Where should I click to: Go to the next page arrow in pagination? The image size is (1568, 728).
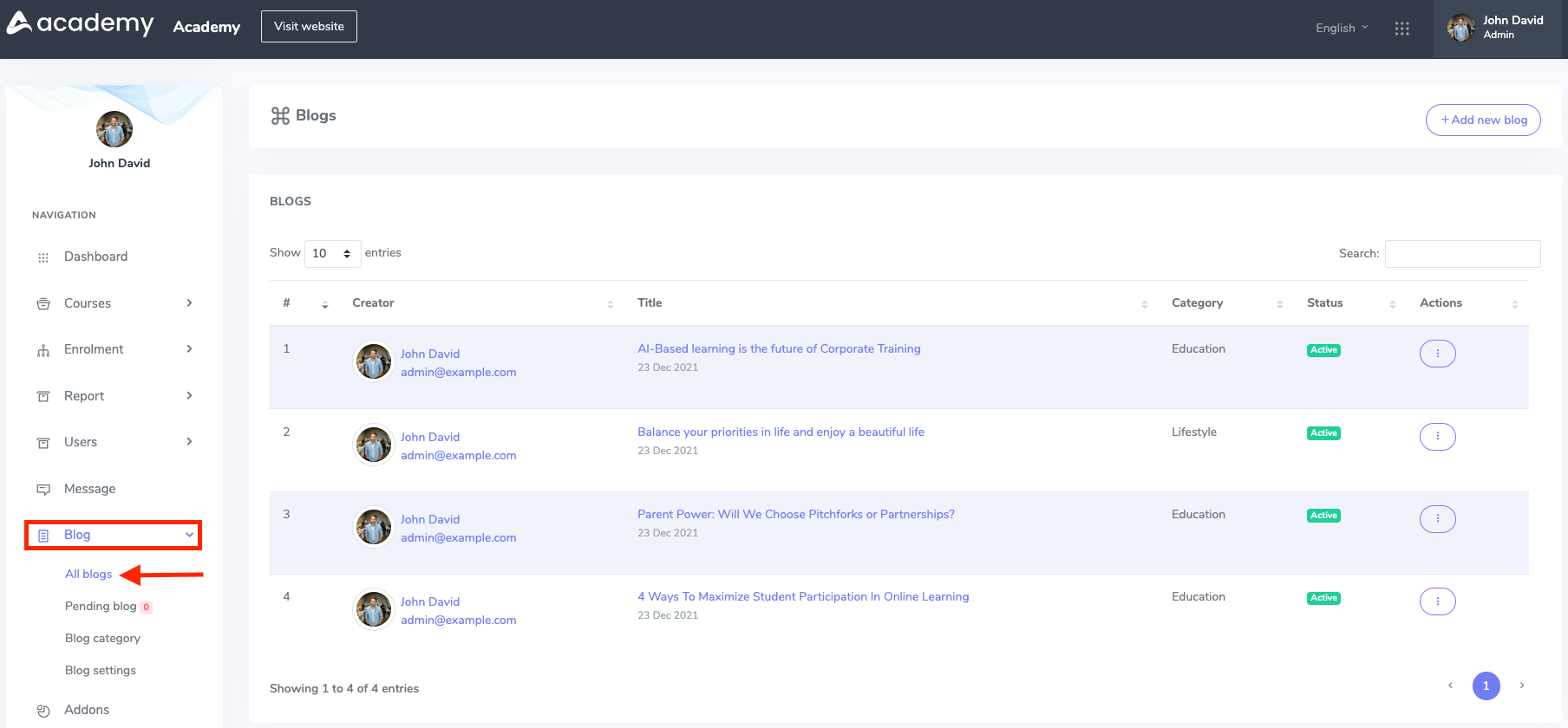(x=1521, y=686)
